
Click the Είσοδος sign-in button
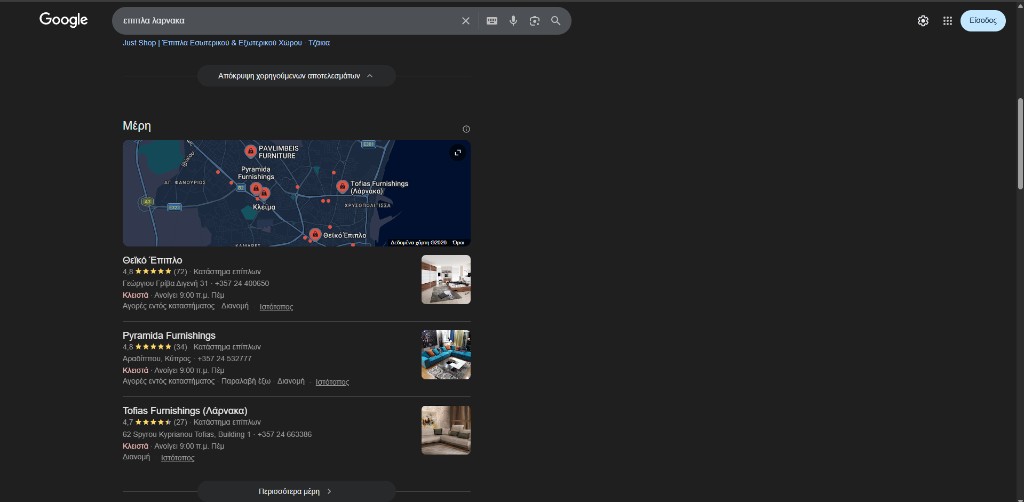pos(983,21)
